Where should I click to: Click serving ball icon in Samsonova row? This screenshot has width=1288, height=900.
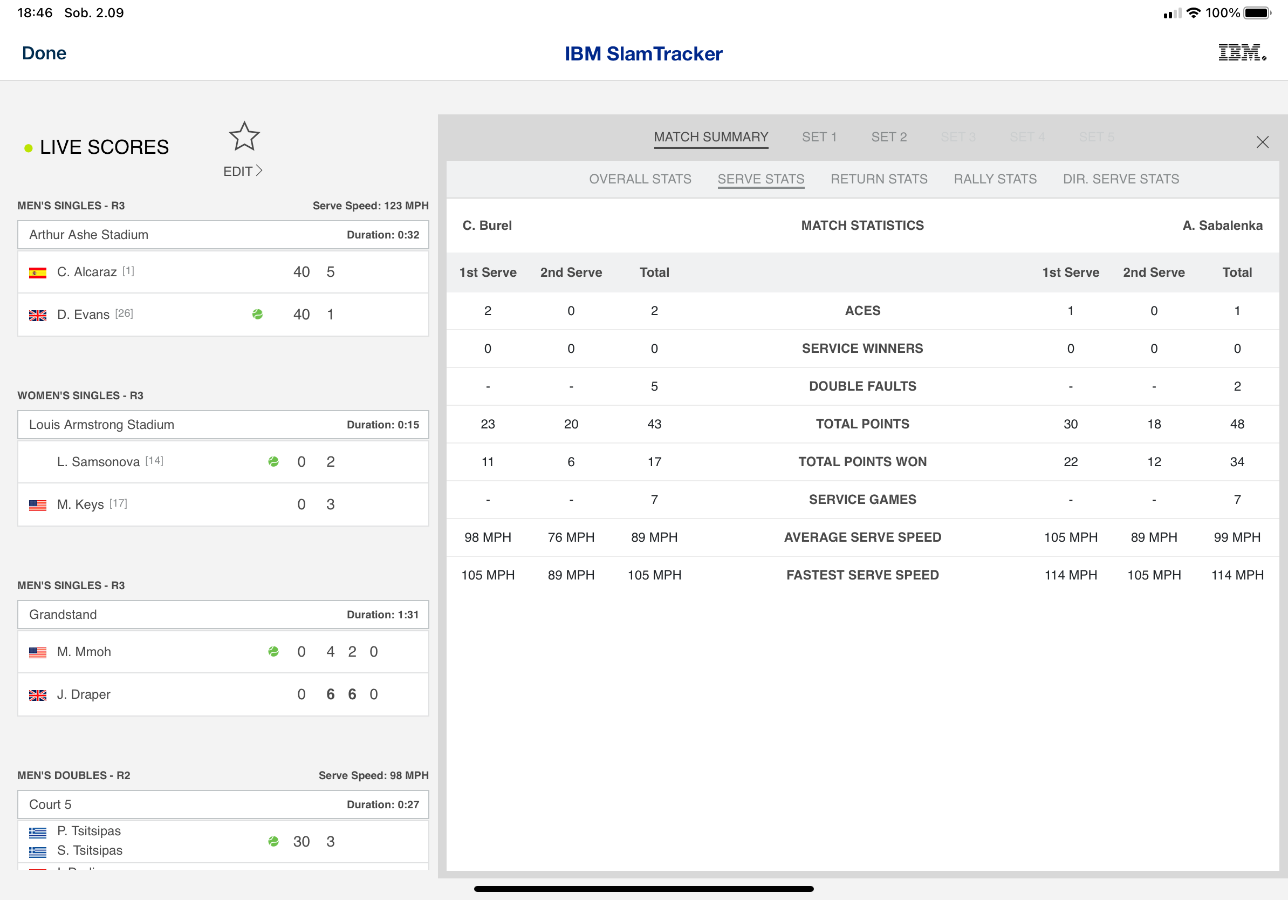click(x=273, y=462)
